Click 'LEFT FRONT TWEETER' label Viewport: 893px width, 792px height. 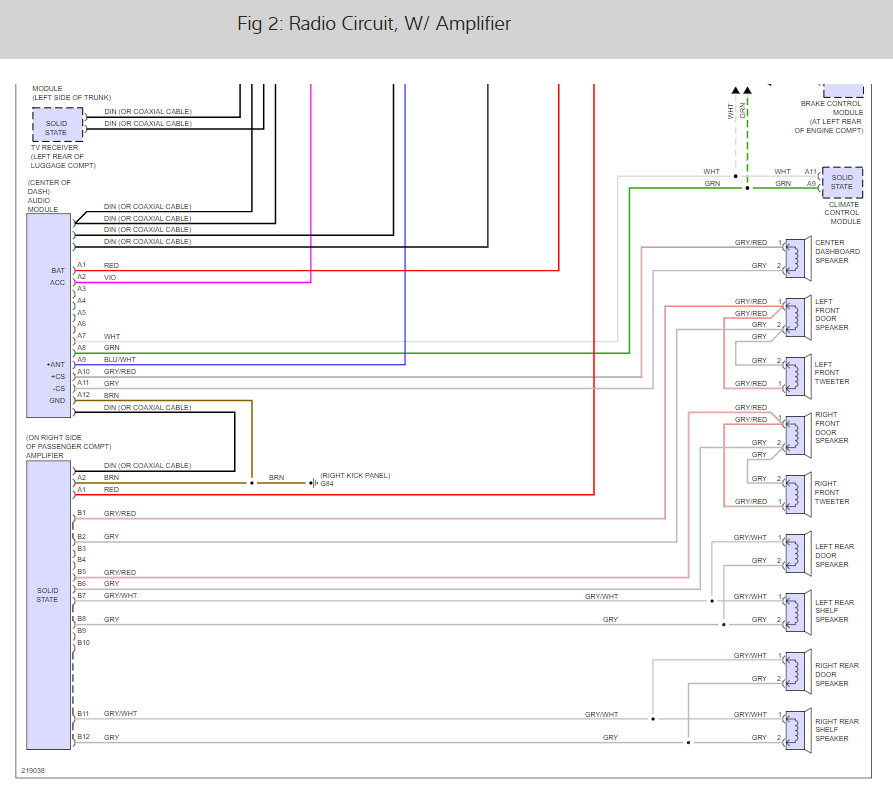(x=831, y=373)
